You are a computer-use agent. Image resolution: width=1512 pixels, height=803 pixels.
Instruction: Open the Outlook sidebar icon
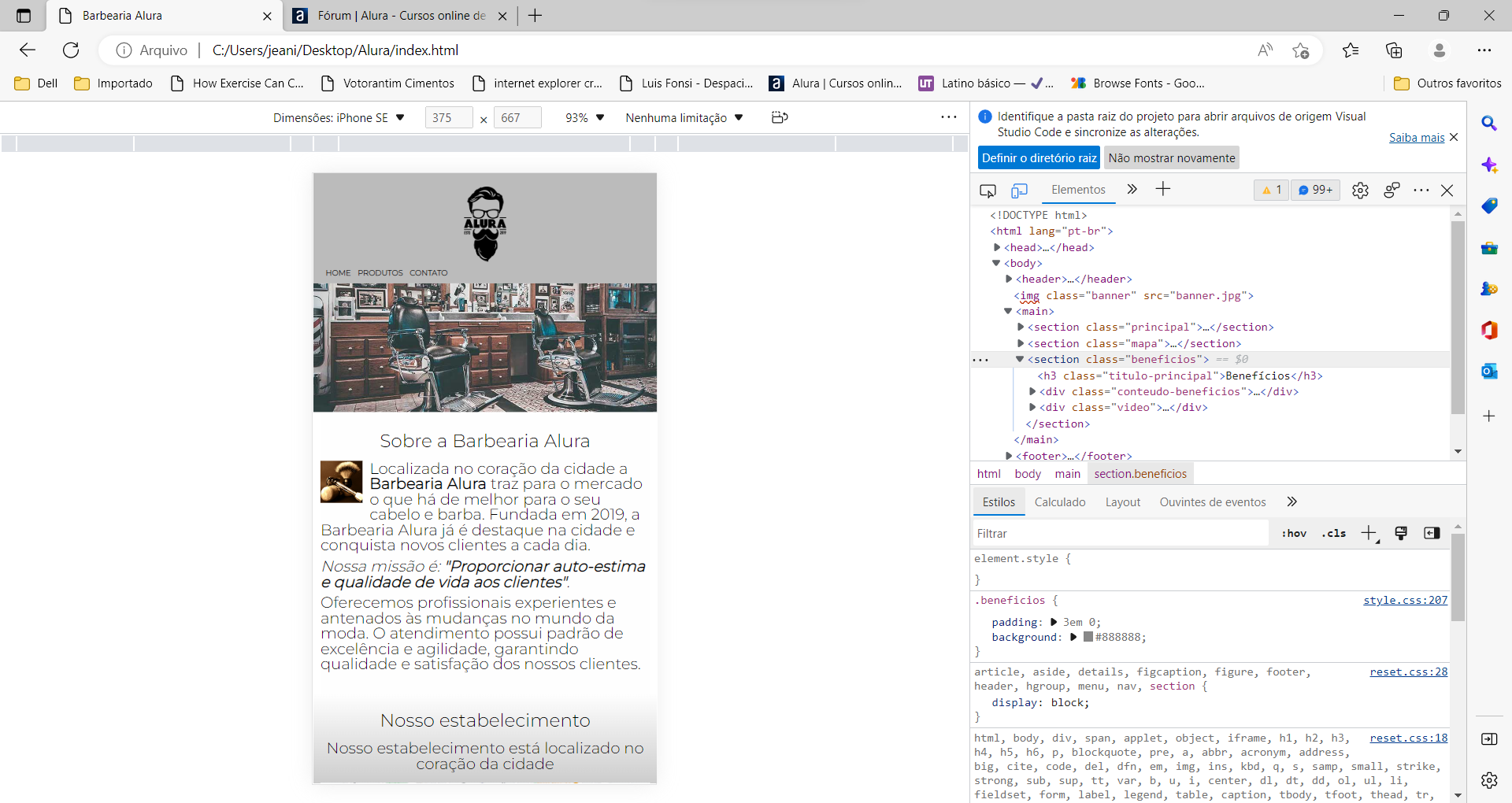1489,371
